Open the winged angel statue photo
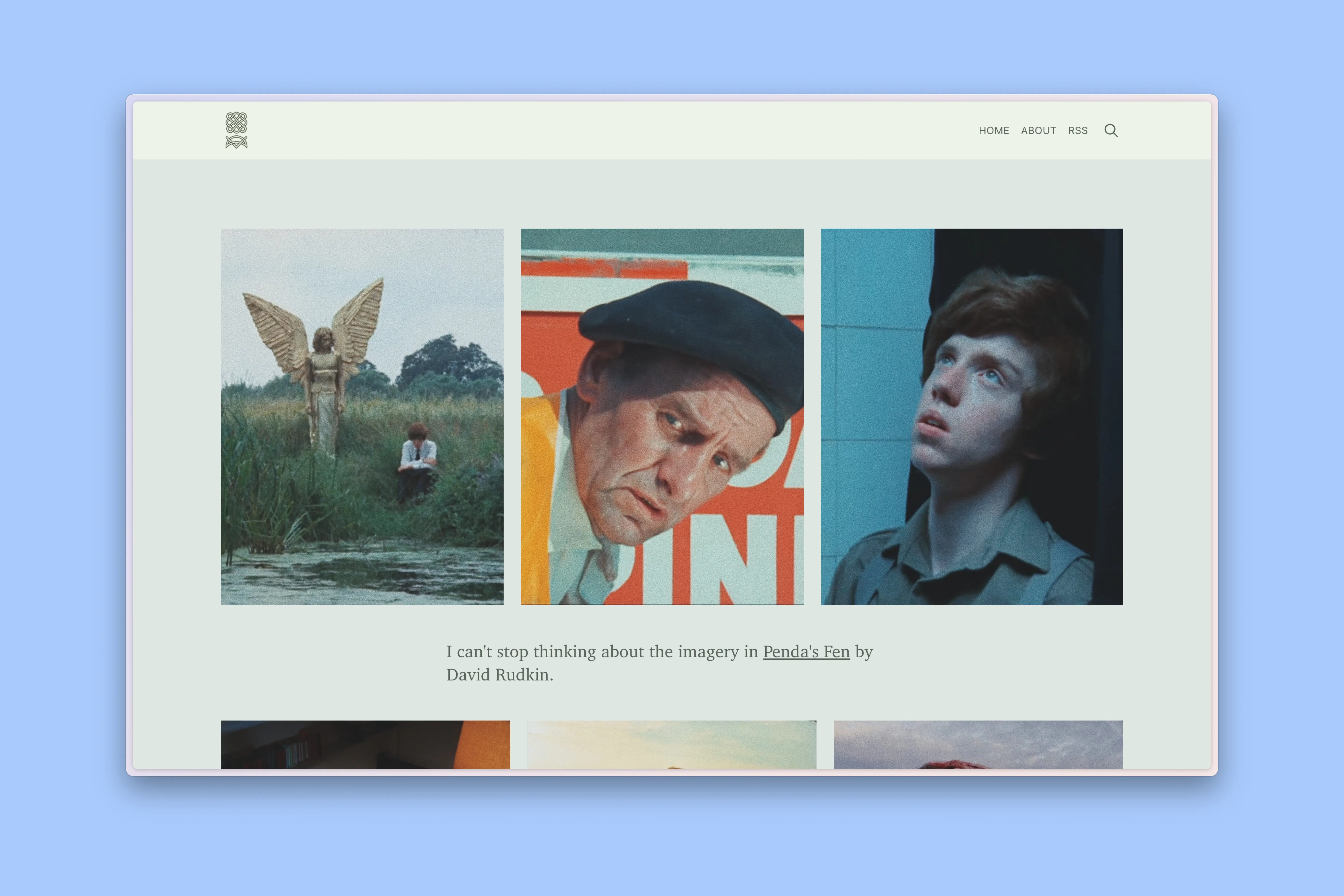The height and width of the screenshot is (896, 1344). coord(362,417)
